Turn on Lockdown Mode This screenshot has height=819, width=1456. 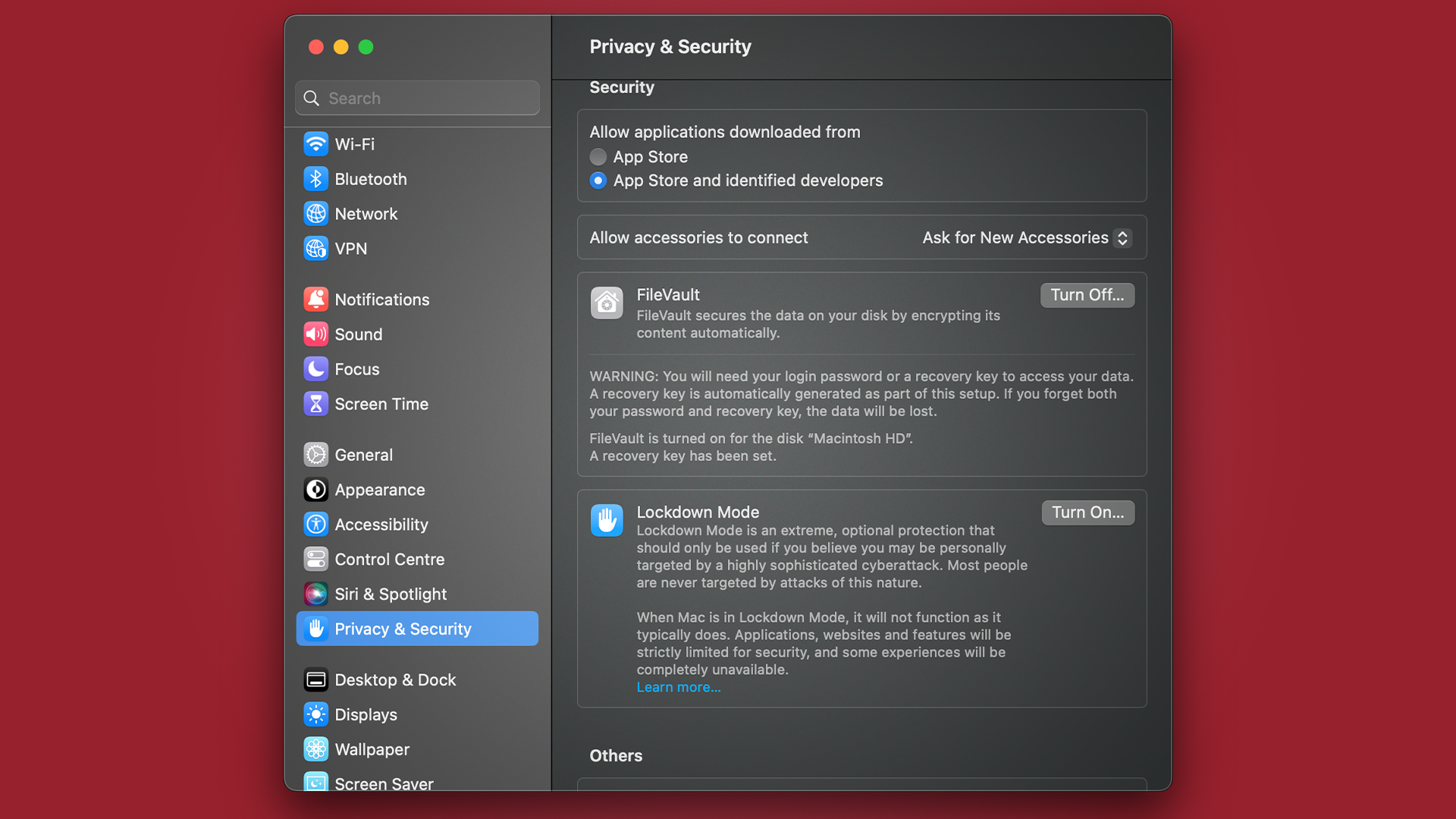[x=1088, y=513]
